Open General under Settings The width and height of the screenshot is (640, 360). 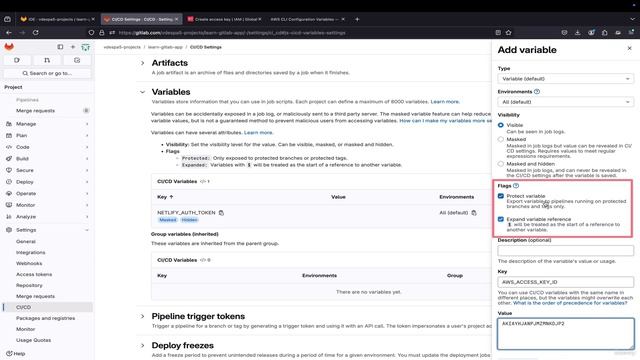pos(26,242)
